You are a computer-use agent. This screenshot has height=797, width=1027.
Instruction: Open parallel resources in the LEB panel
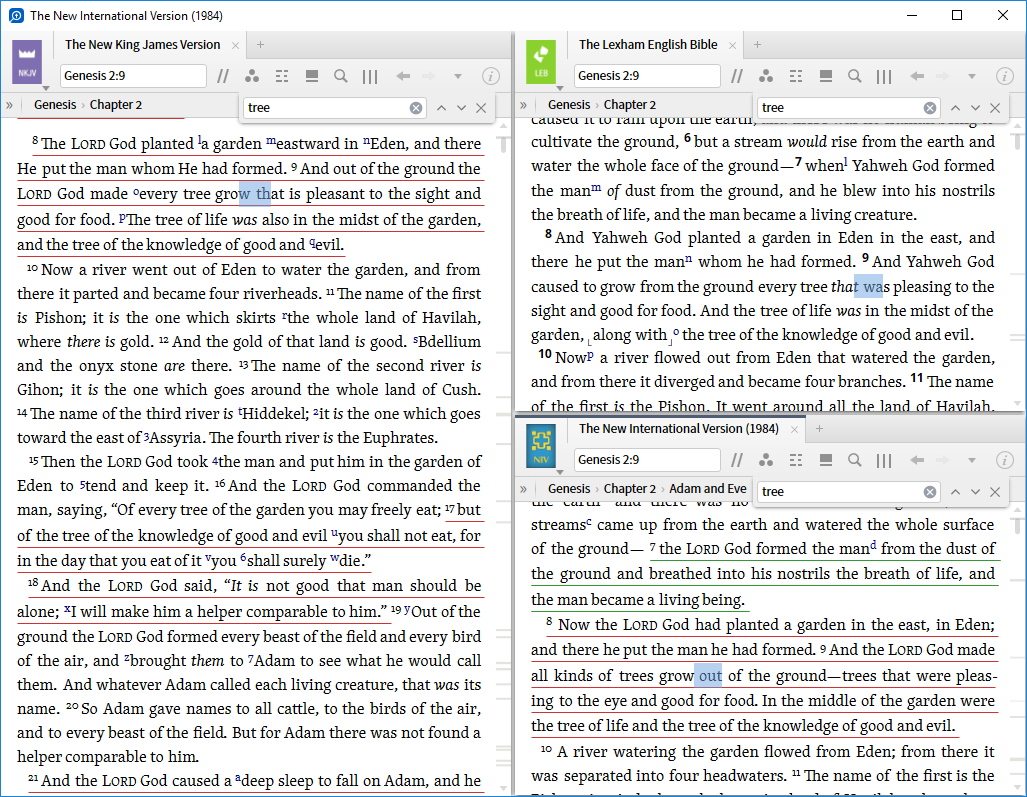(737, 76)
